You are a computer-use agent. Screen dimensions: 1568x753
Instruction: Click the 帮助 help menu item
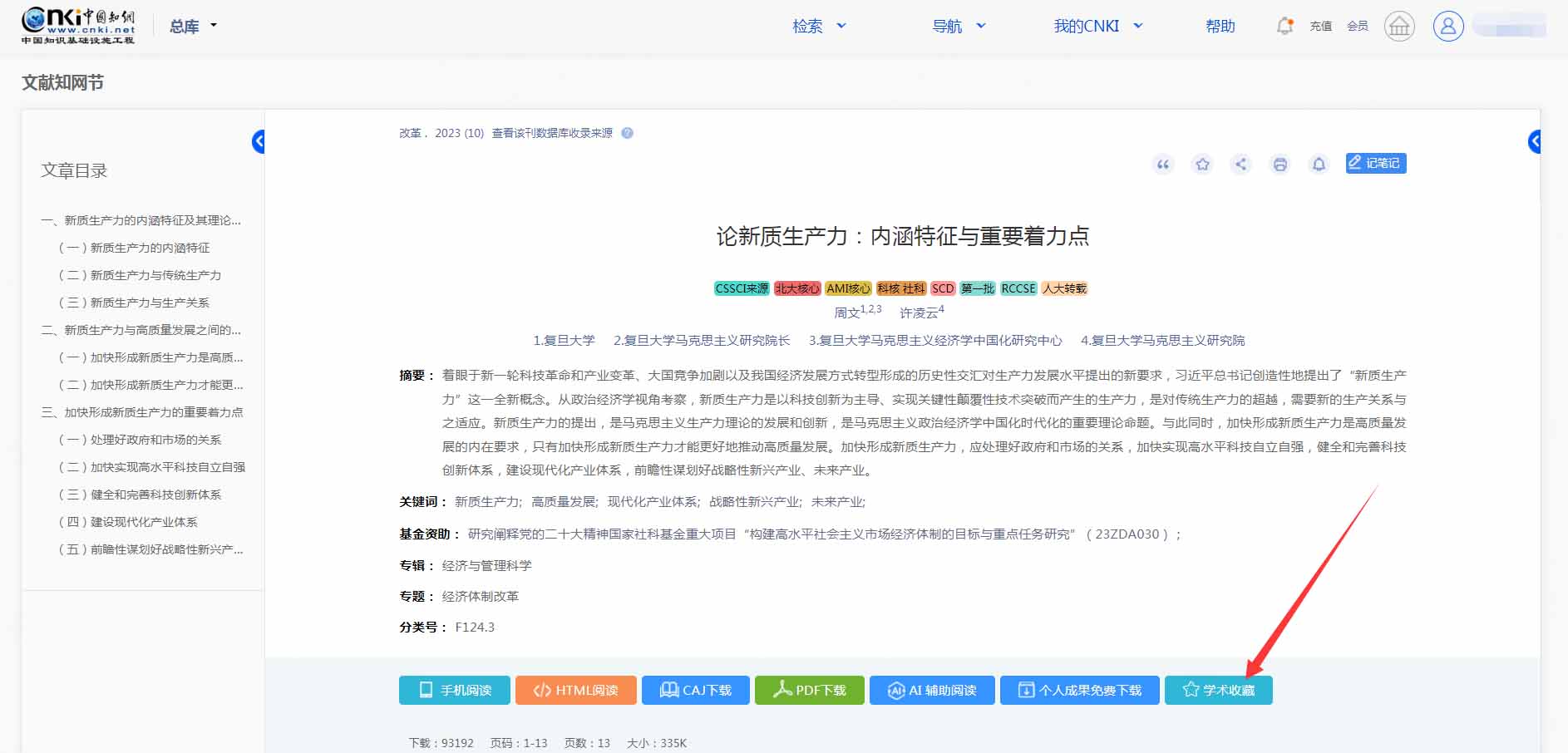1220,27
